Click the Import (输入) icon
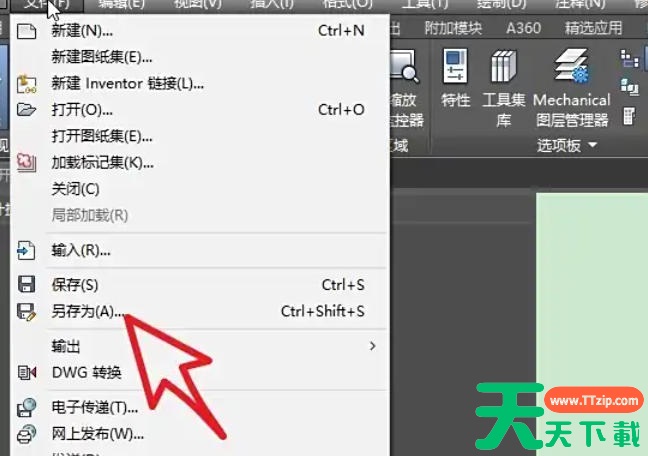Image resolution: width=648 pixels, height=456 pixels. coord(27,250)
